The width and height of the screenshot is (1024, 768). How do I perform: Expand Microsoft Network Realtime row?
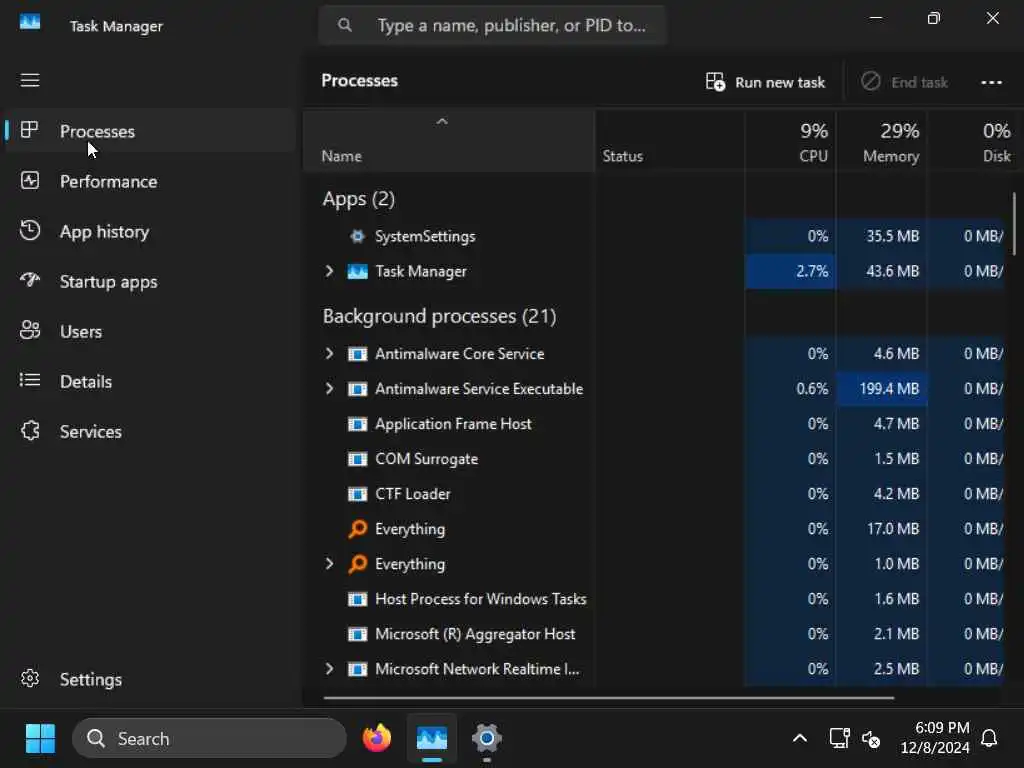pos(329,669)
